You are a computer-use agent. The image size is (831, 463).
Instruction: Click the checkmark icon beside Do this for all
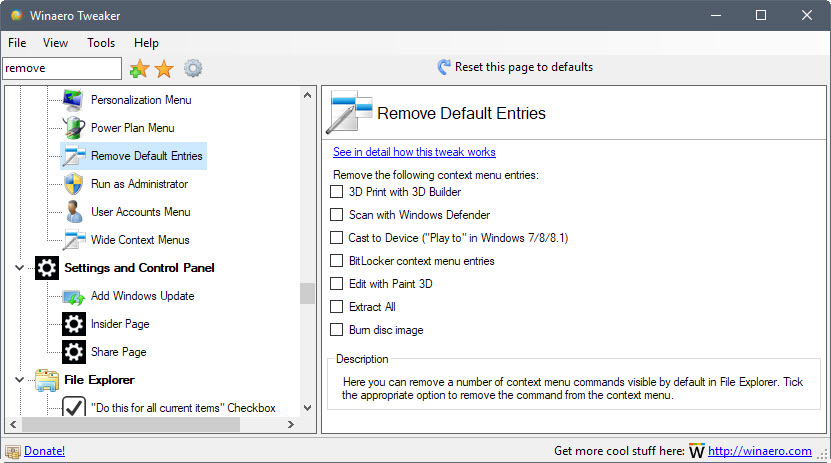click(74, 407)
